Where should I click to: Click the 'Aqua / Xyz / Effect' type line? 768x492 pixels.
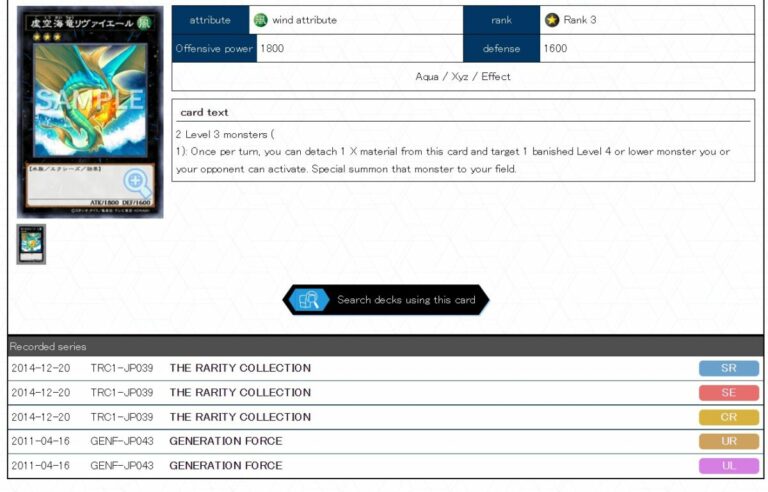pyautogui.click(x=463, y=76)
